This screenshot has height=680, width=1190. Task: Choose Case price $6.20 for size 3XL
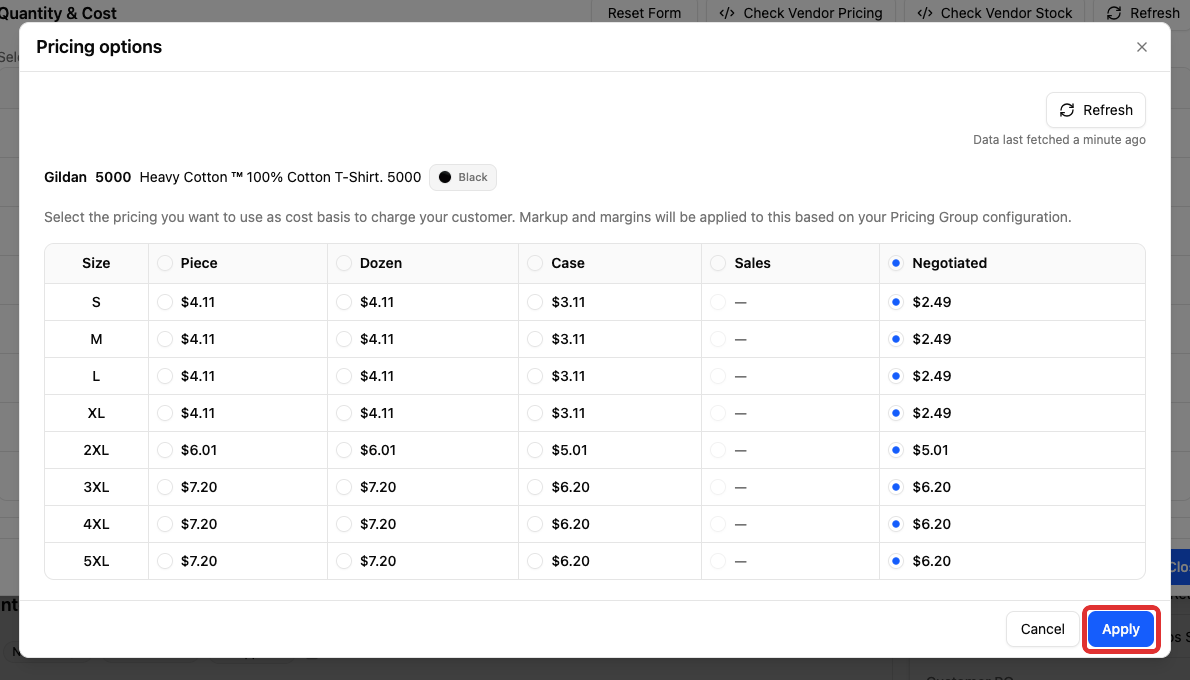coord(535,487)
